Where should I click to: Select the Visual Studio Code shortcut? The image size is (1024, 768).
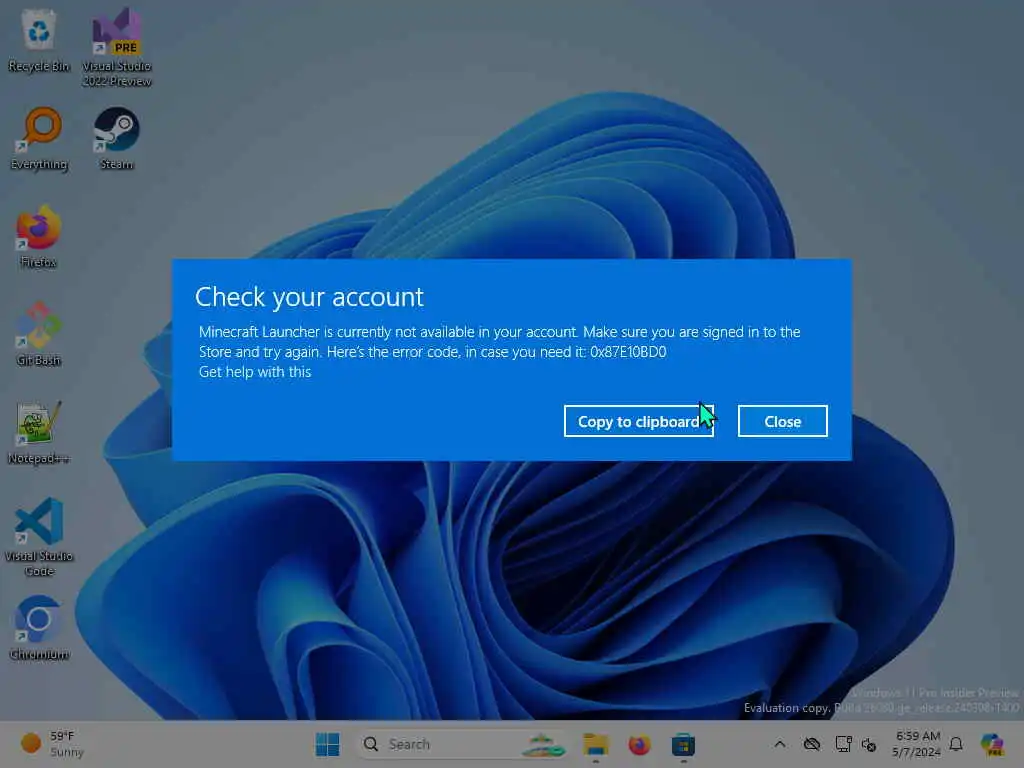pyautogui.click(x=39, y=537)
